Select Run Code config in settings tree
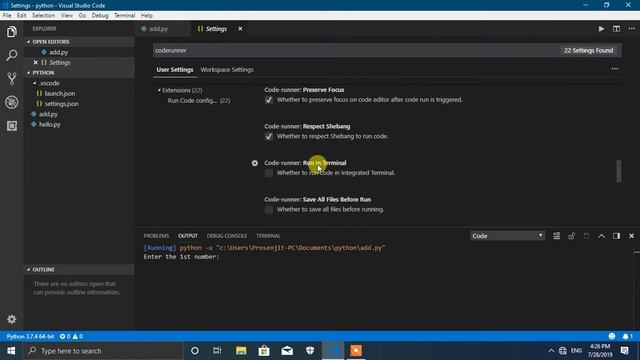Image resolution: width=640 pixels, height=360 pixels. 199,100
